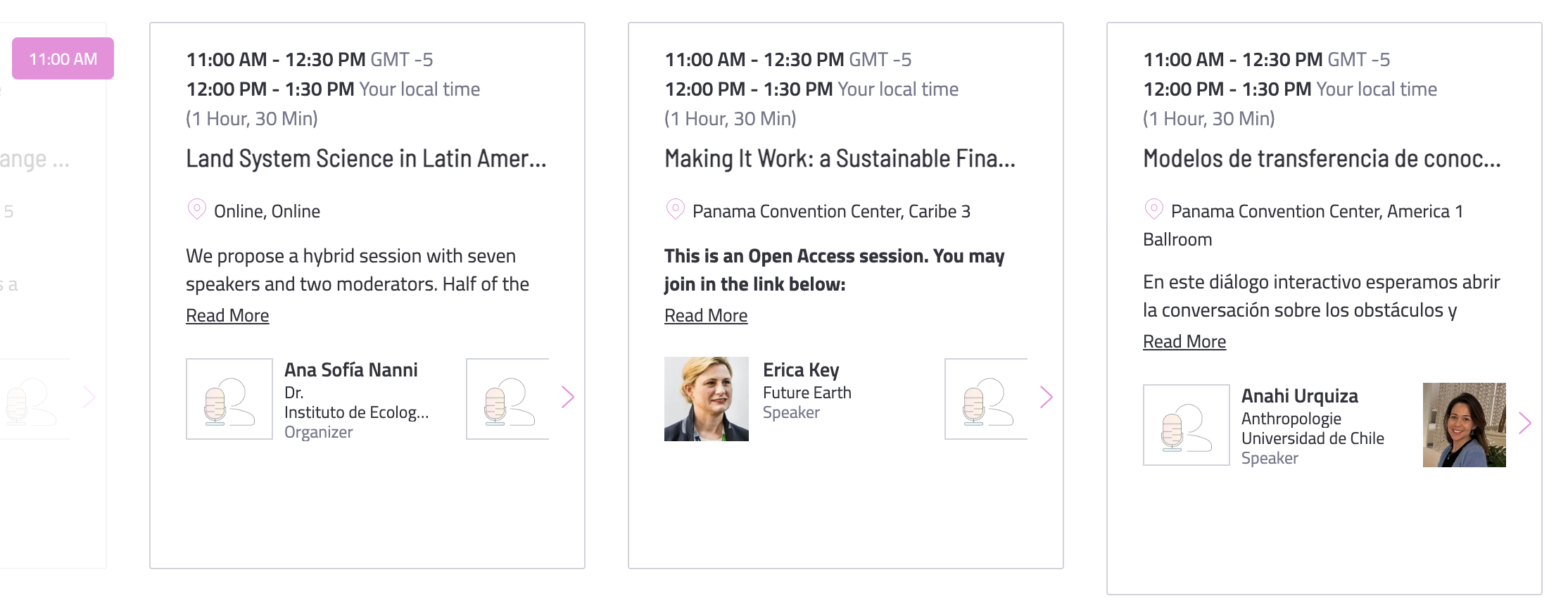Open Read More under Land System Science

pyautogui.click(x=227, y=316)
